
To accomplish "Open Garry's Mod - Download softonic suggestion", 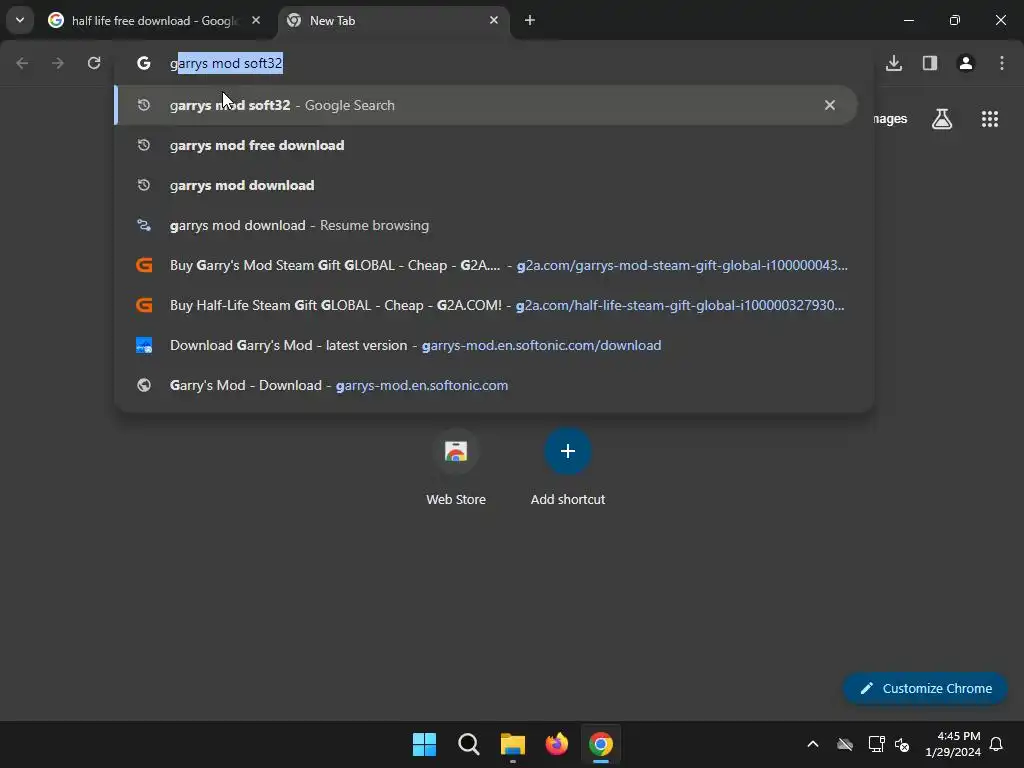I will pos(486,385).
